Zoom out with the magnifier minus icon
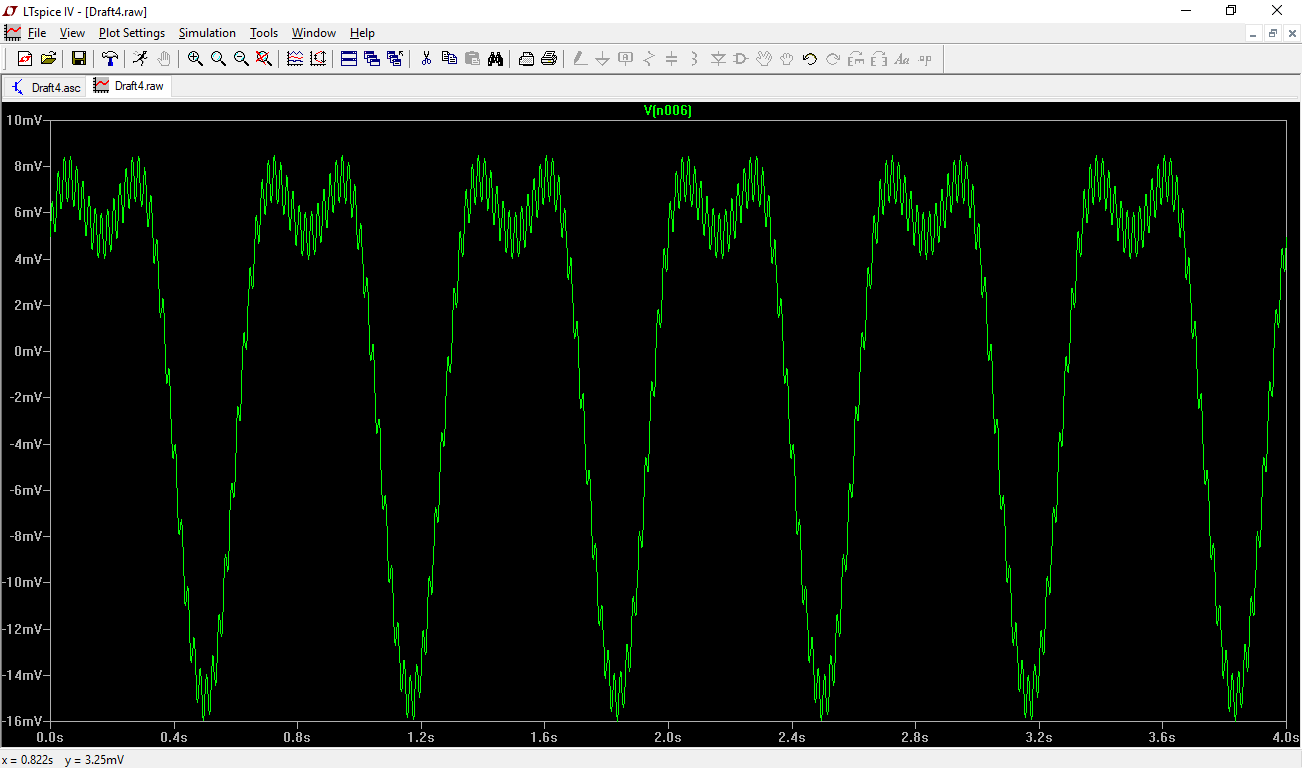 (x=241, y=59)
